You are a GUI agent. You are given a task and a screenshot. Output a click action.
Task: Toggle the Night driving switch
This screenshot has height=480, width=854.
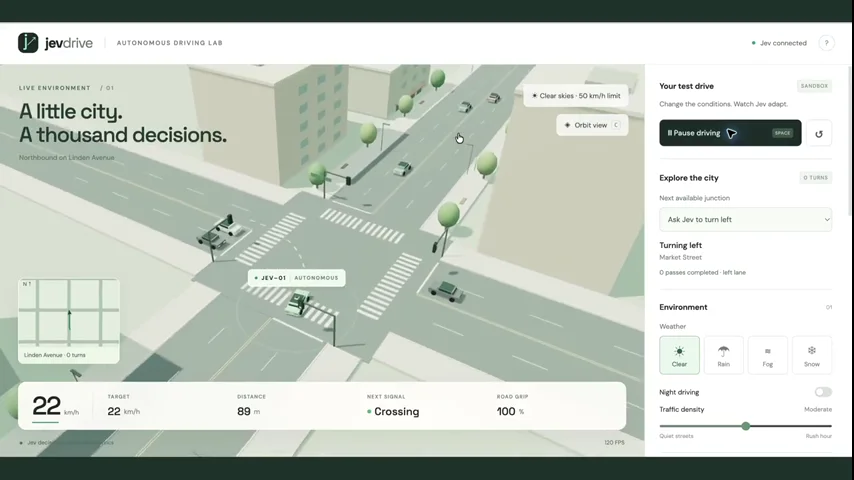coord(823,392)
